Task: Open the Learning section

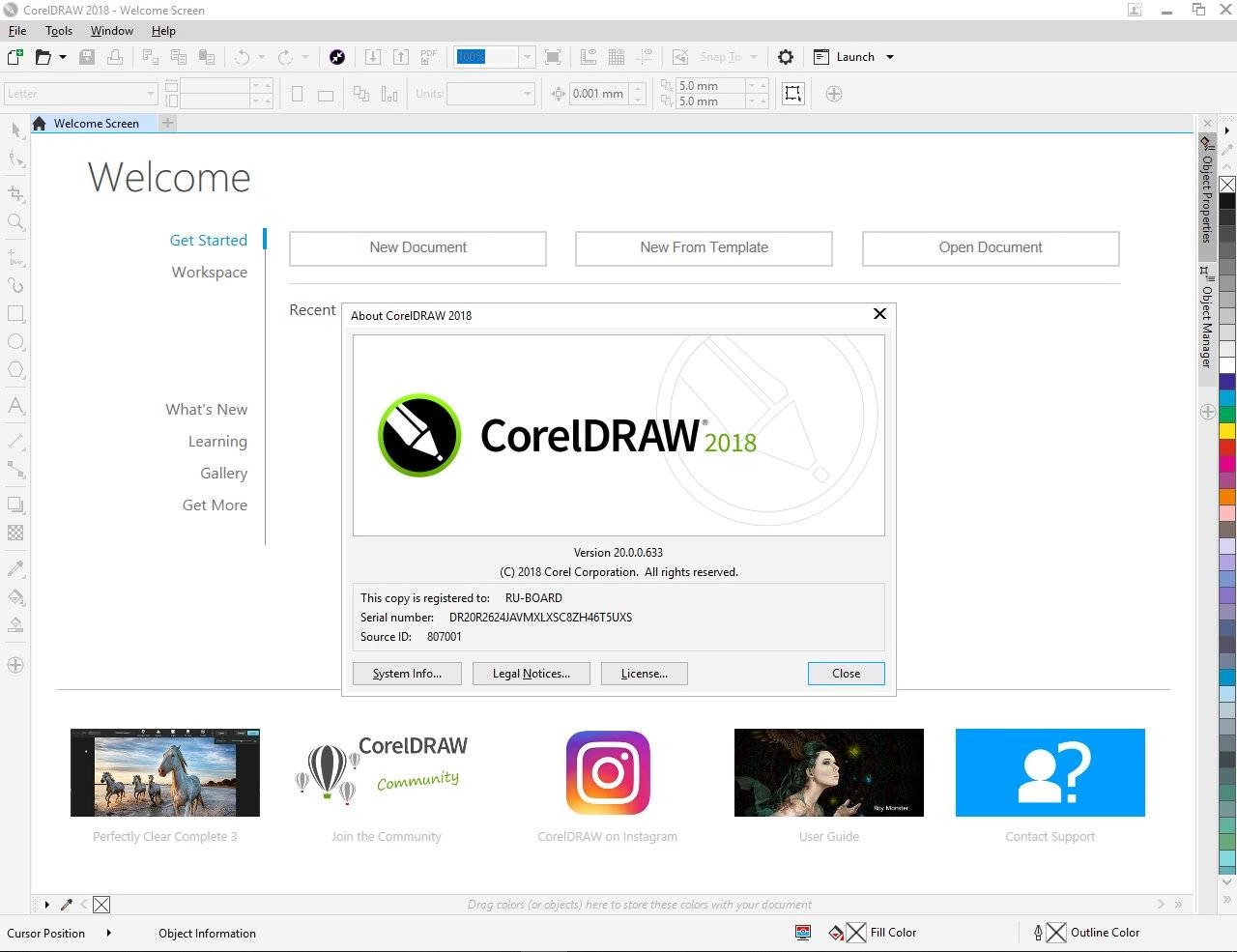Action: (x=217, y=442)
